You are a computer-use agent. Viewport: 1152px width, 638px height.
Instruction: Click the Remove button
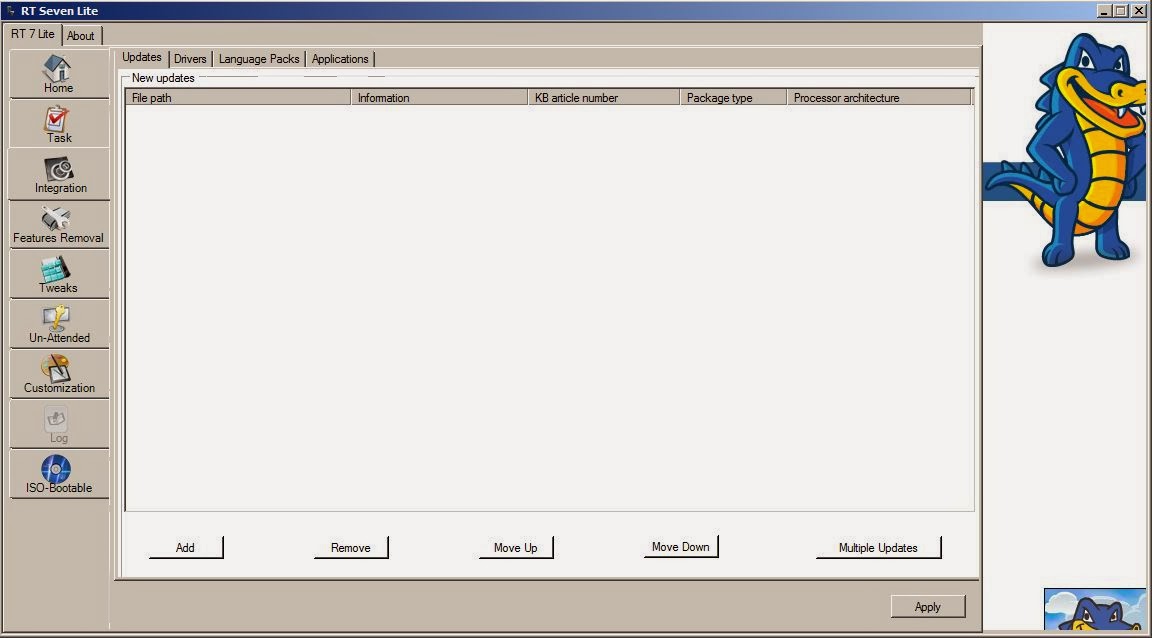tap(351, 548)
